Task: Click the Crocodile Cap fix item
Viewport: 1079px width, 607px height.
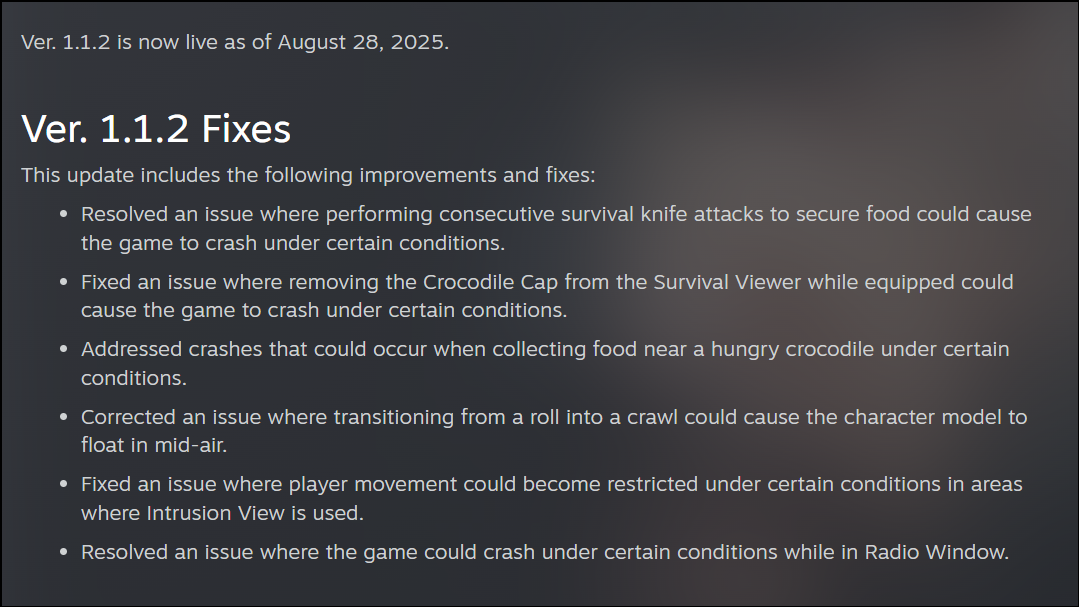Action: [547, 296]
